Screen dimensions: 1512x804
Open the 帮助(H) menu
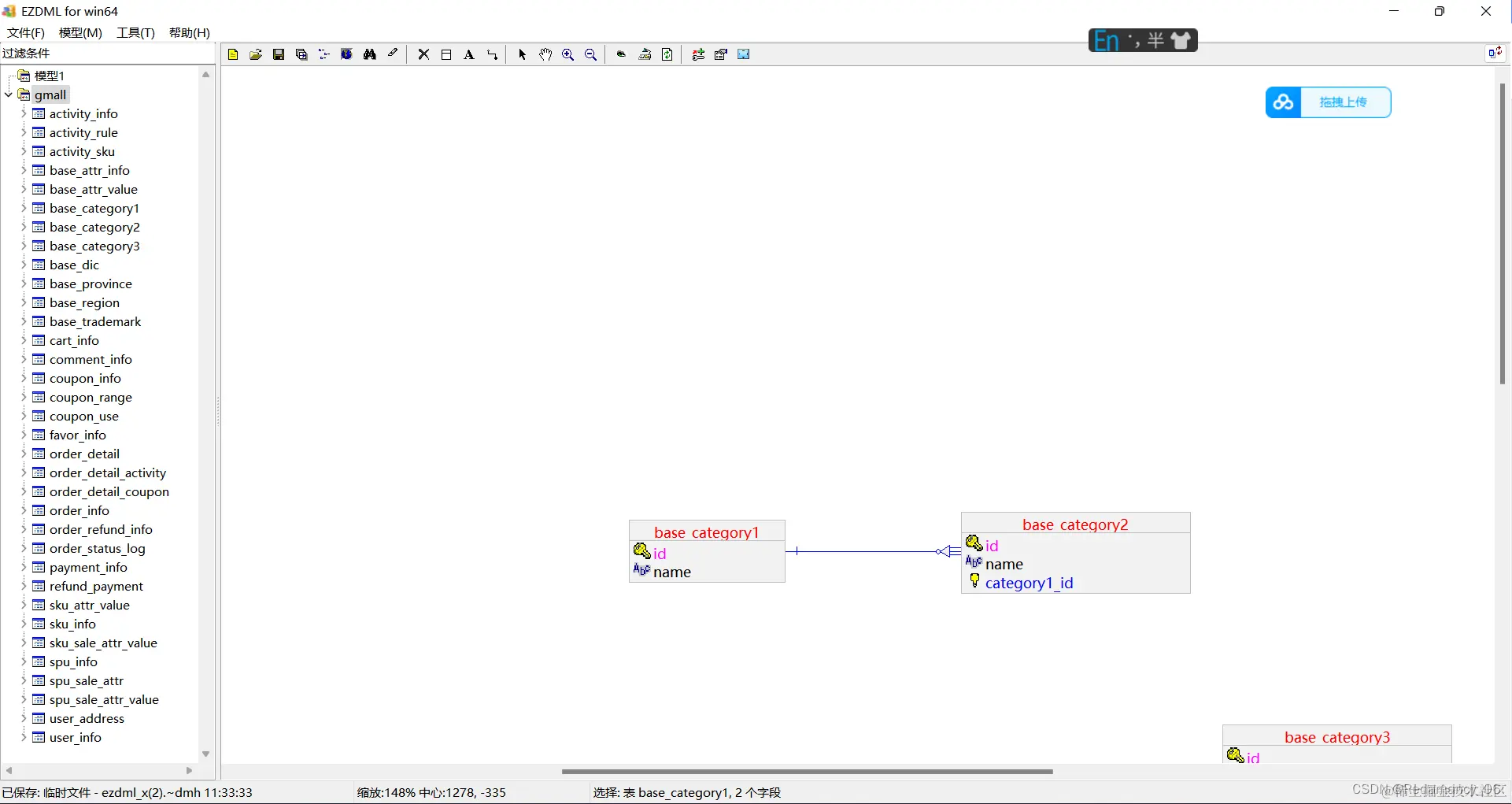(x=190, y=32)
